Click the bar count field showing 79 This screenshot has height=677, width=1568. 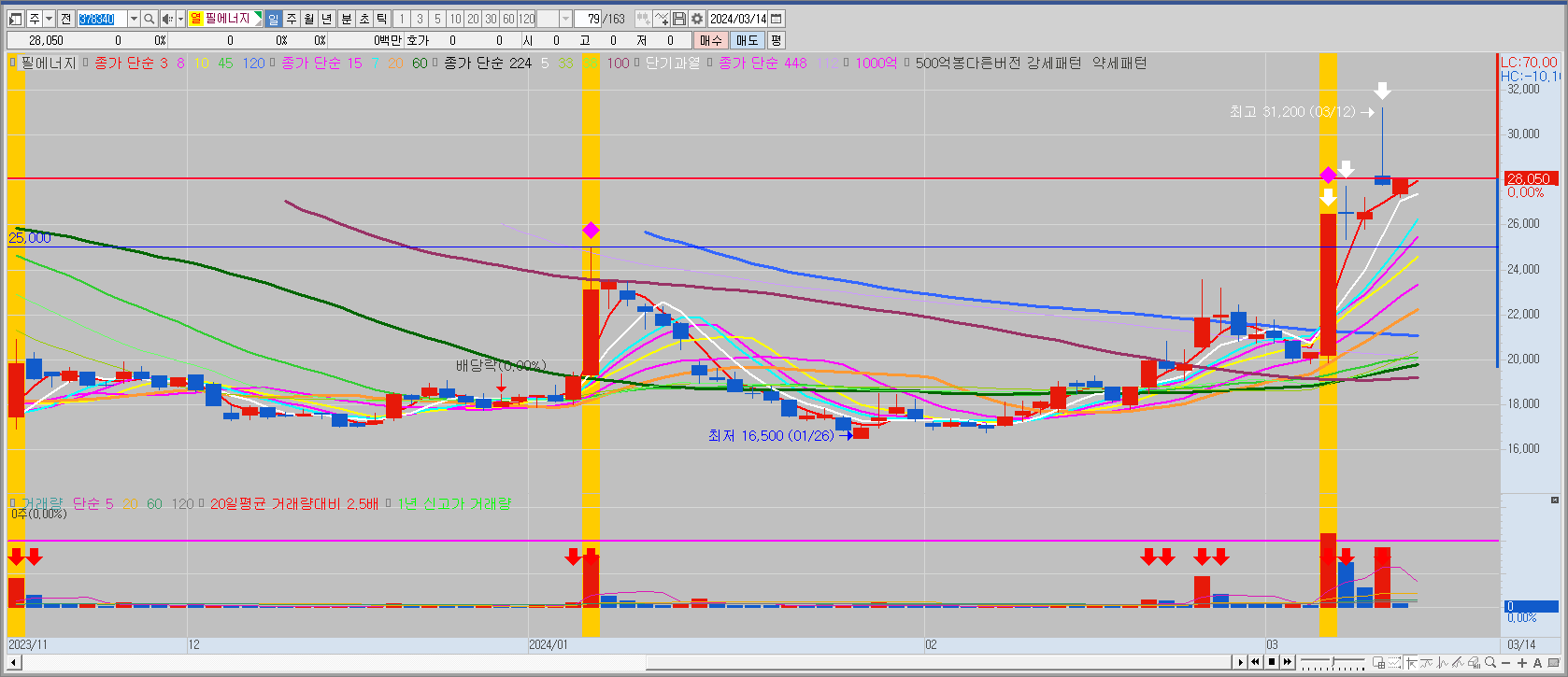tap(587, 19)
